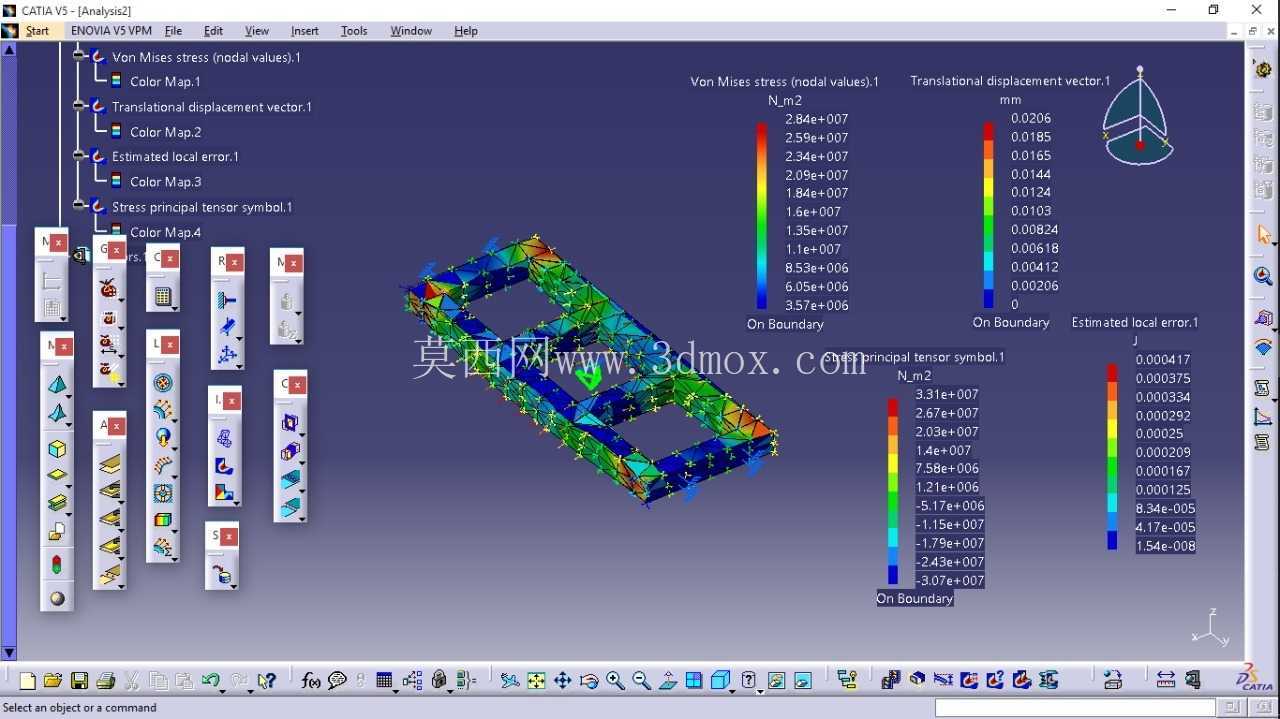Click the command input field
This screenshot has width=1280, height=719.
pyautogui.click(x=1075, y=708)
